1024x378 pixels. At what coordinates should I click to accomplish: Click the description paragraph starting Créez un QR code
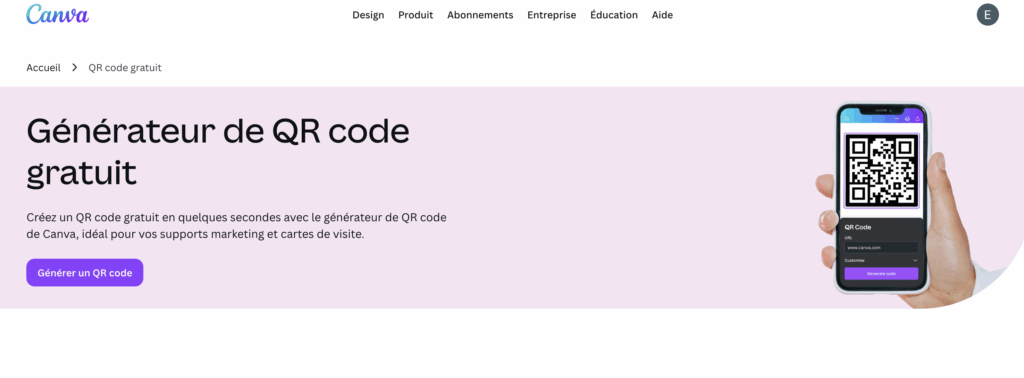[236, 225]
